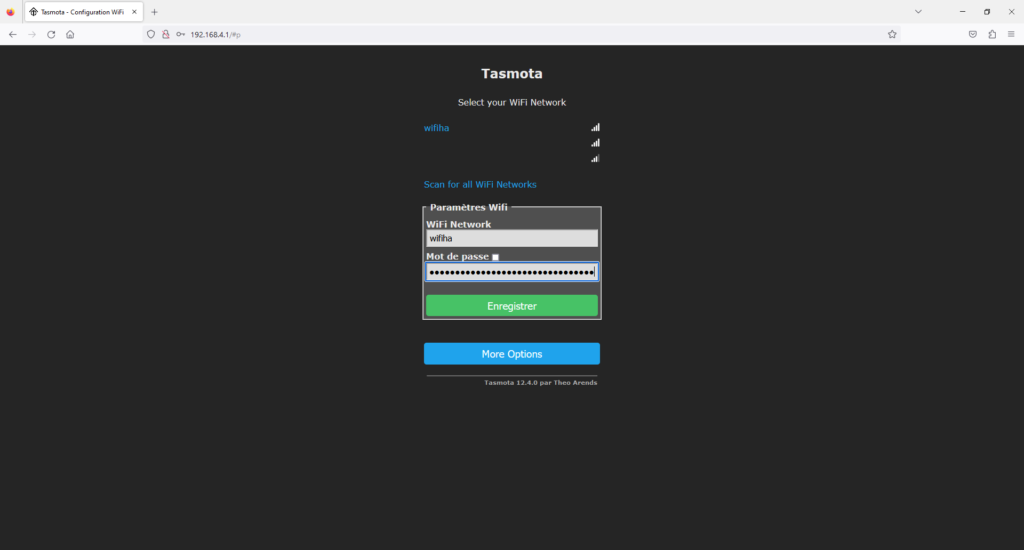
Task: Toggle the Mot de passe show checkbox
Action: (495, 257)
